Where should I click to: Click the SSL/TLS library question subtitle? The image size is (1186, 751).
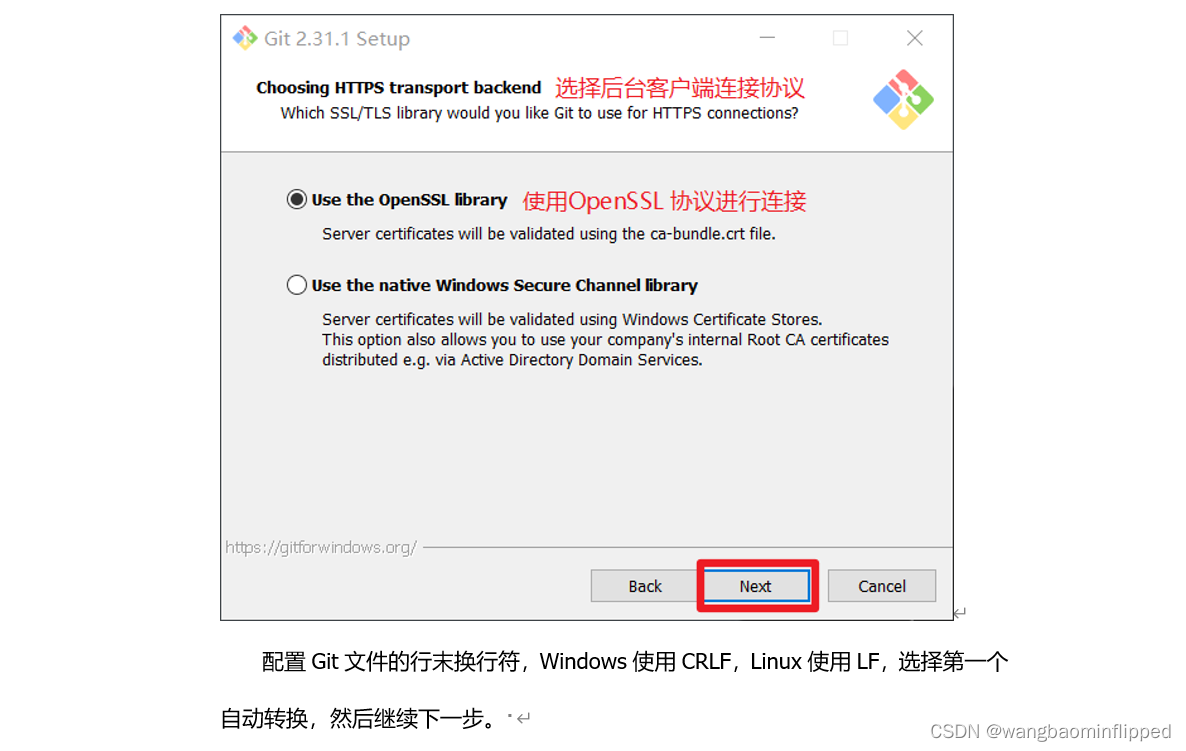539,113
